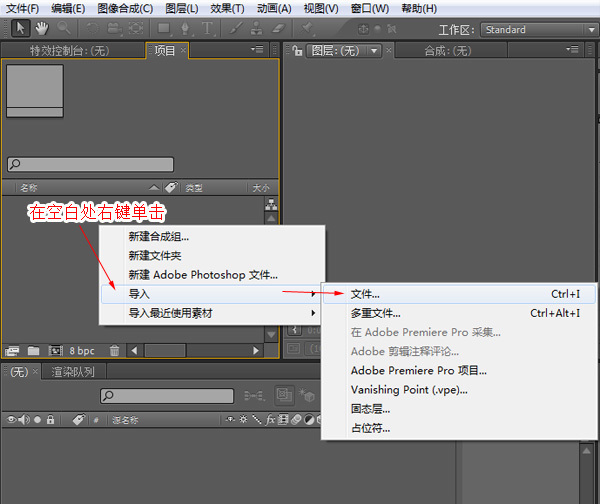
Task: Open the composition panel options menu
Action: pyautogui.click(x=572, y=49)
